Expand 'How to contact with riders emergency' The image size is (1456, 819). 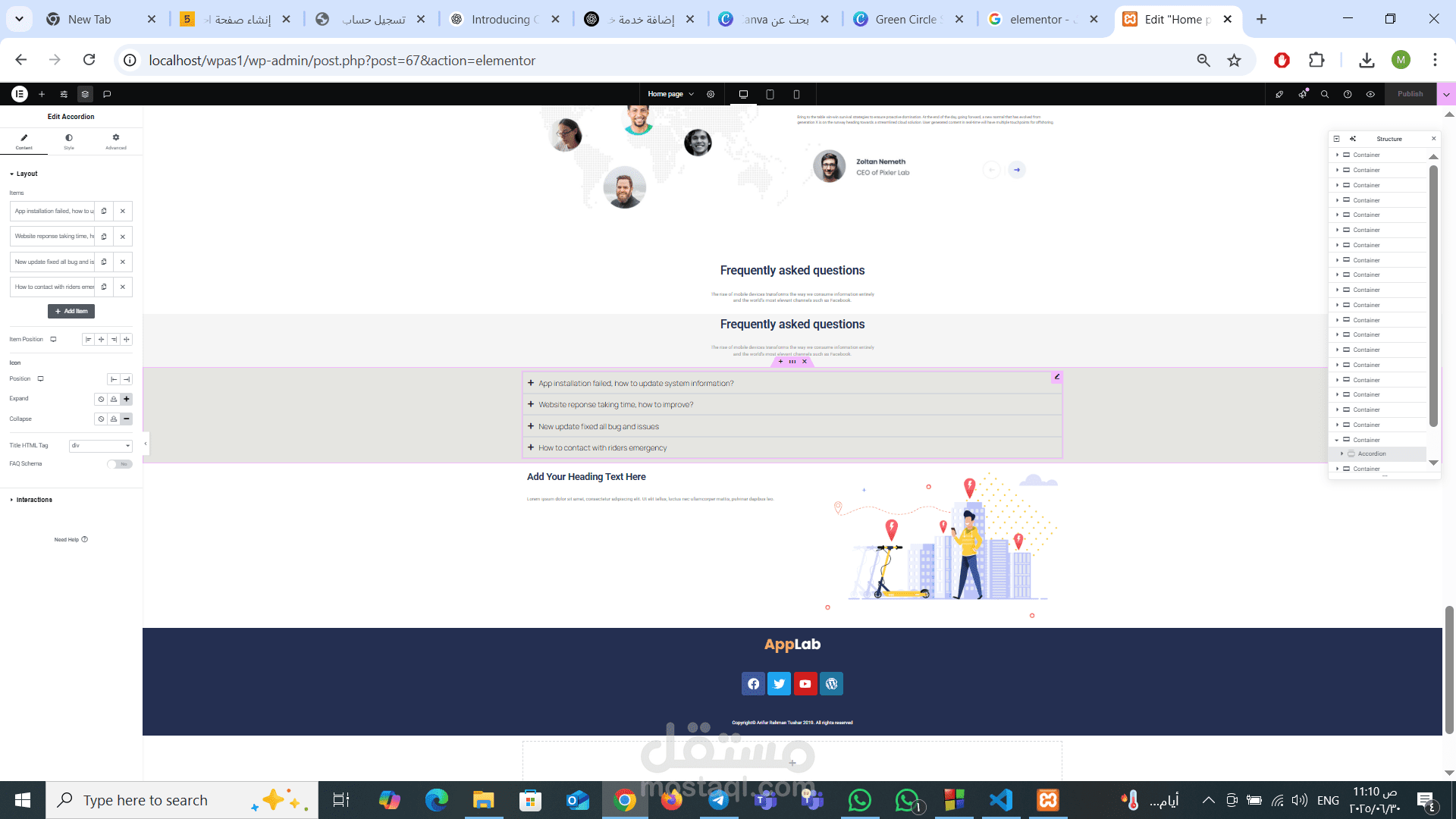pyautogui.click(x=792, y=447)
